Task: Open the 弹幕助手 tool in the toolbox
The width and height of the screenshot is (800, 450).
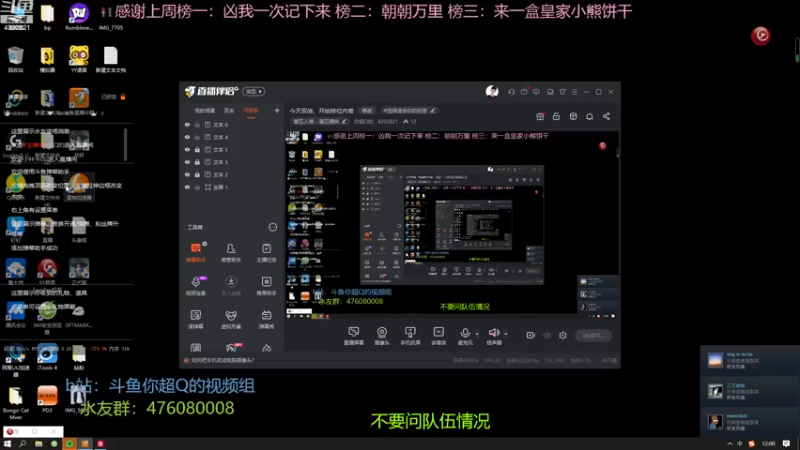Action: (x=195, y=252)
